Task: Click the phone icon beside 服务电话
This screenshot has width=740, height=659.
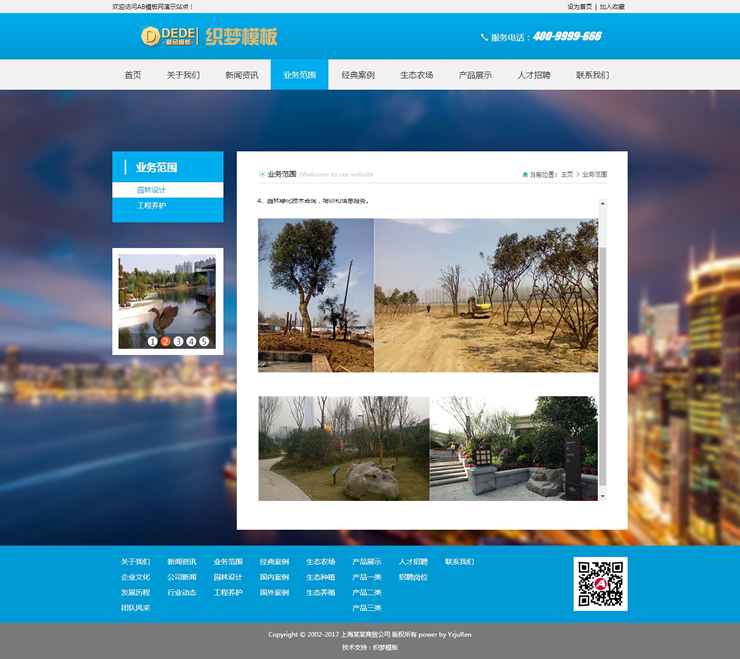Action: [484, 37]
